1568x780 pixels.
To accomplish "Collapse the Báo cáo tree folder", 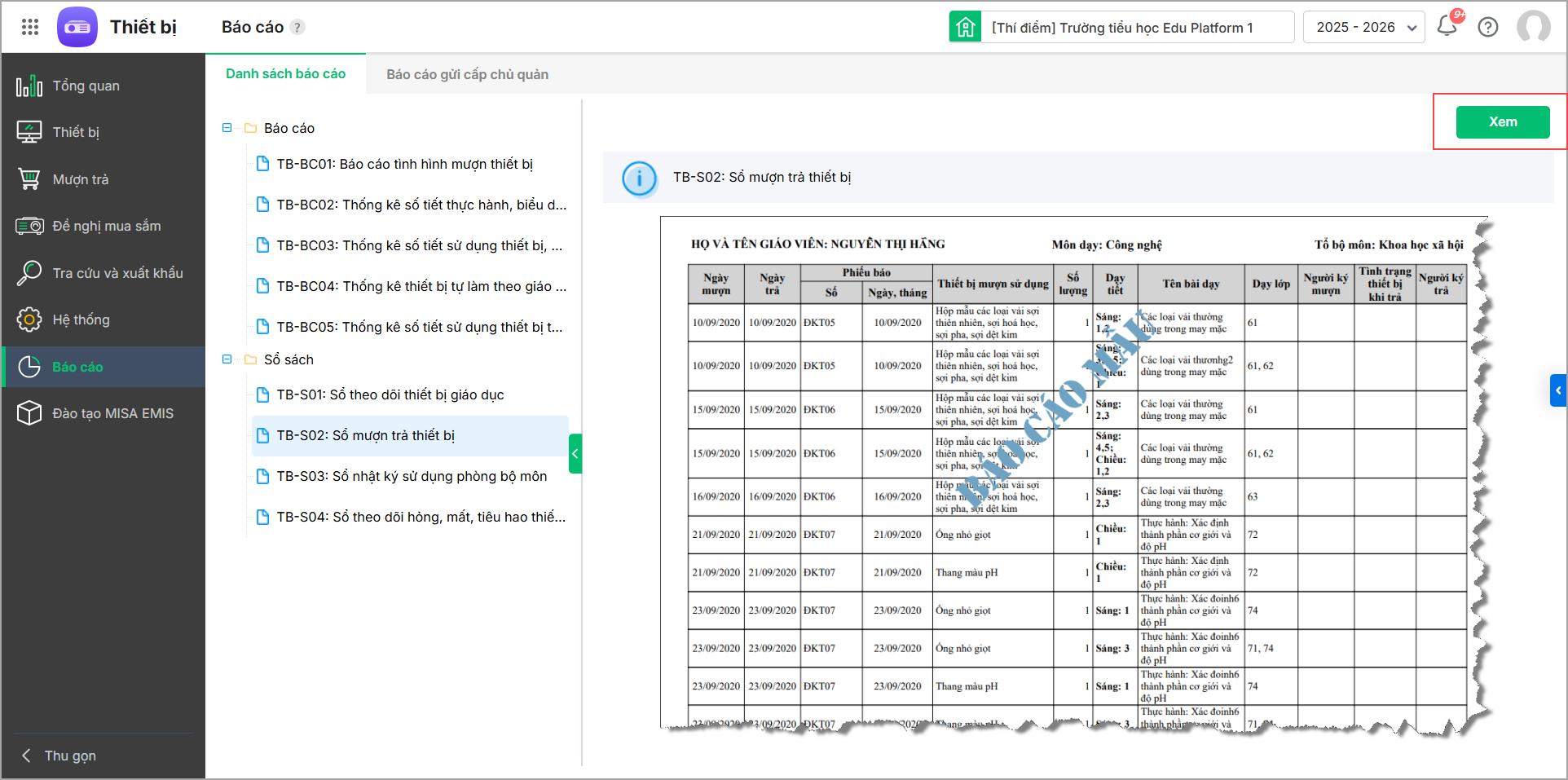I will point(227,128).
